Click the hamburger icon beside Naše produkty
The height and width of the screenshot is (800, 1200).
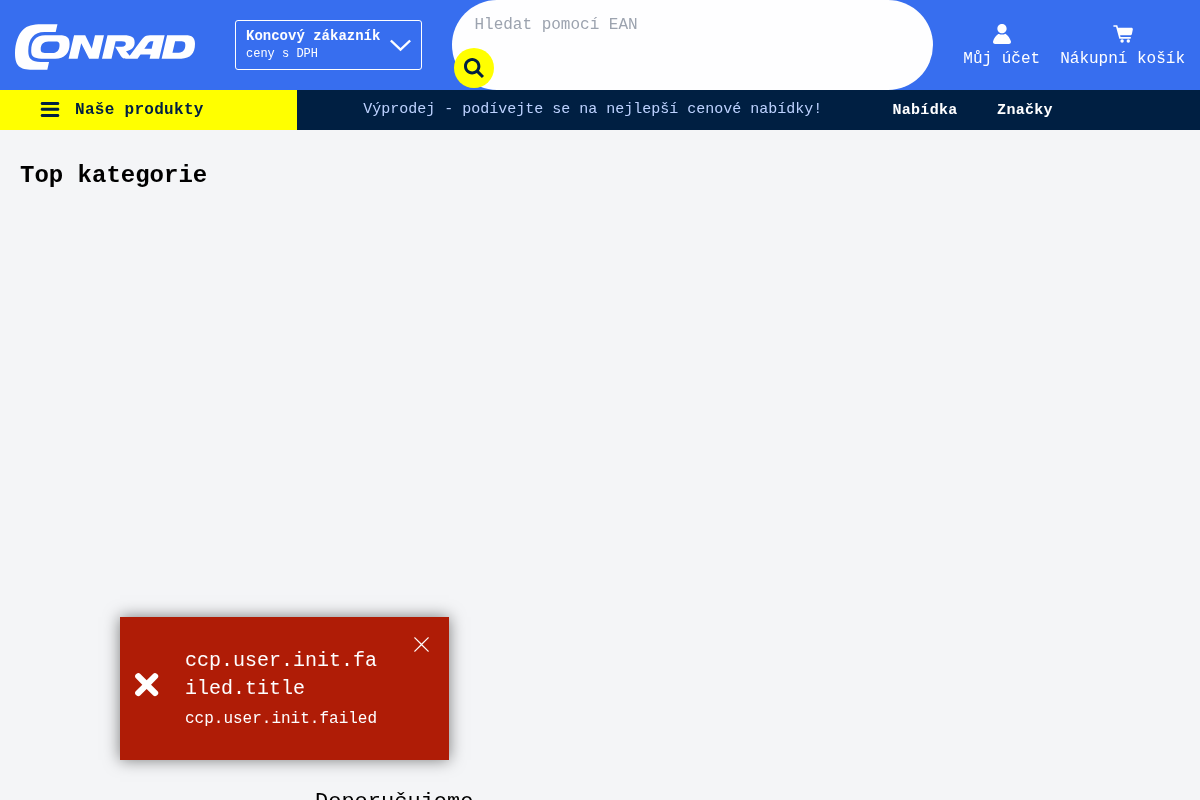coord(50,110)
